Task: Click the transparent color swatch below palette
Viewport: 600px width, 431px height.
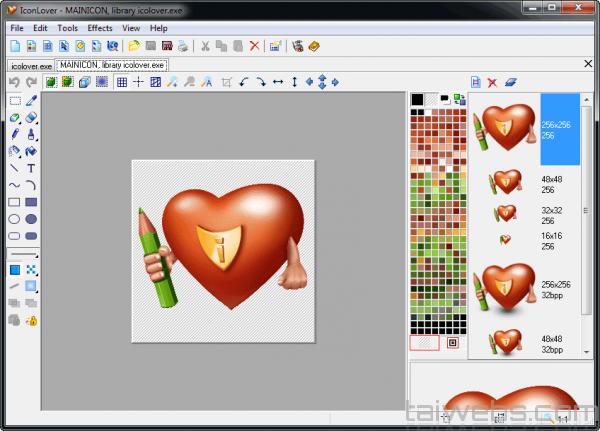Action: (426, 343)
